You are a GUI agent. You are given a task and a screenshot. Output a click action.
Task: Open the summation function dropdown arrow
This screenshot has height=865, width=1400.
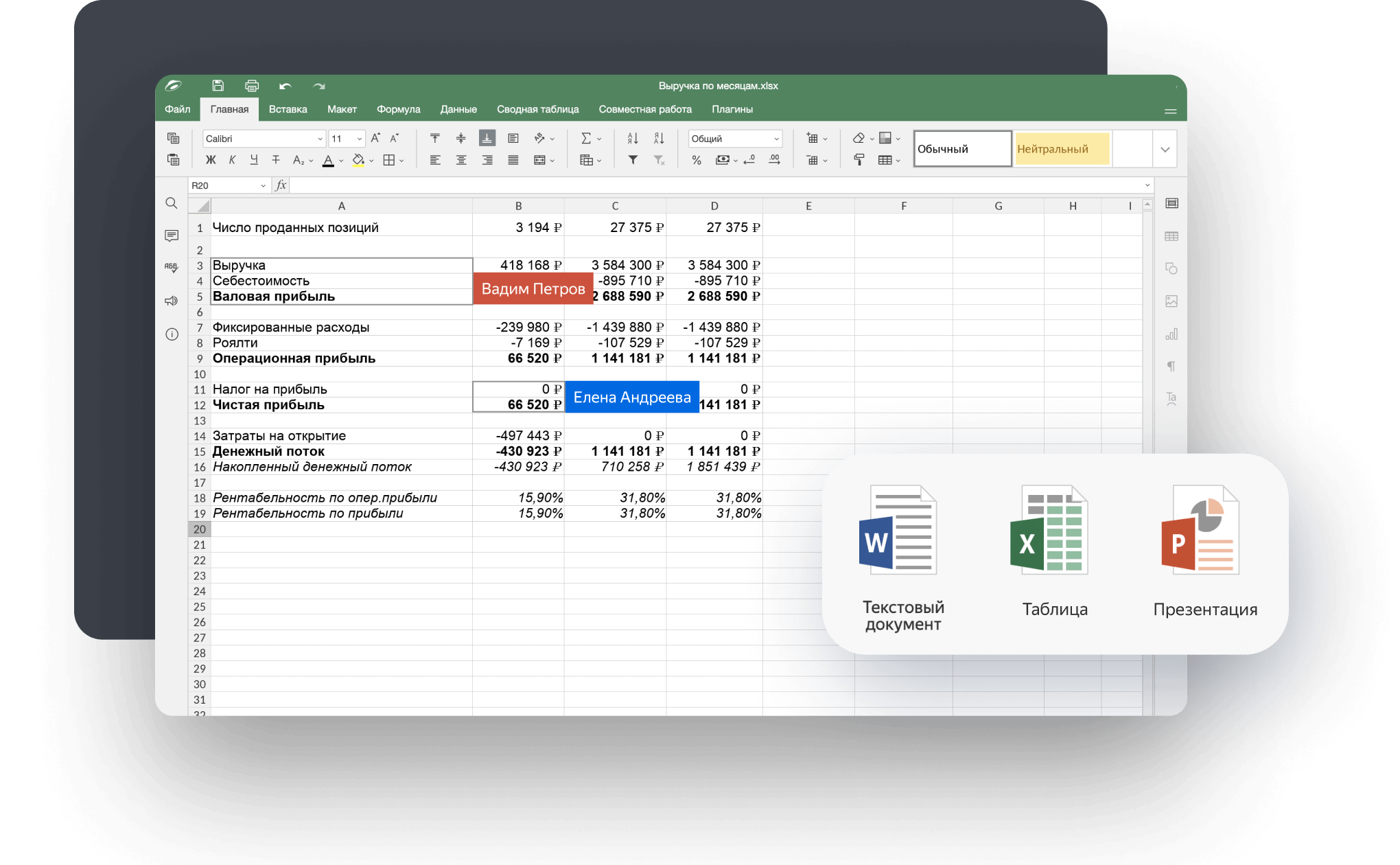point(599,139)
